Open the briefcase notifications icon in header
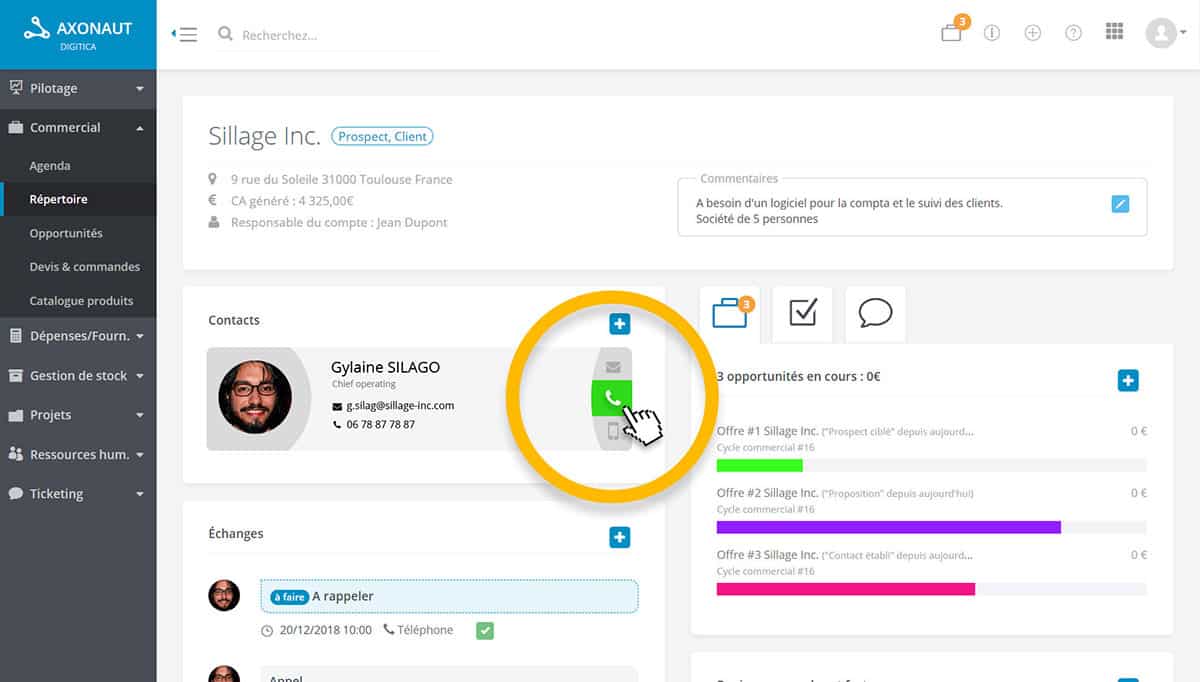This screenshot has width=1200, height=682. tap(951, 33)
